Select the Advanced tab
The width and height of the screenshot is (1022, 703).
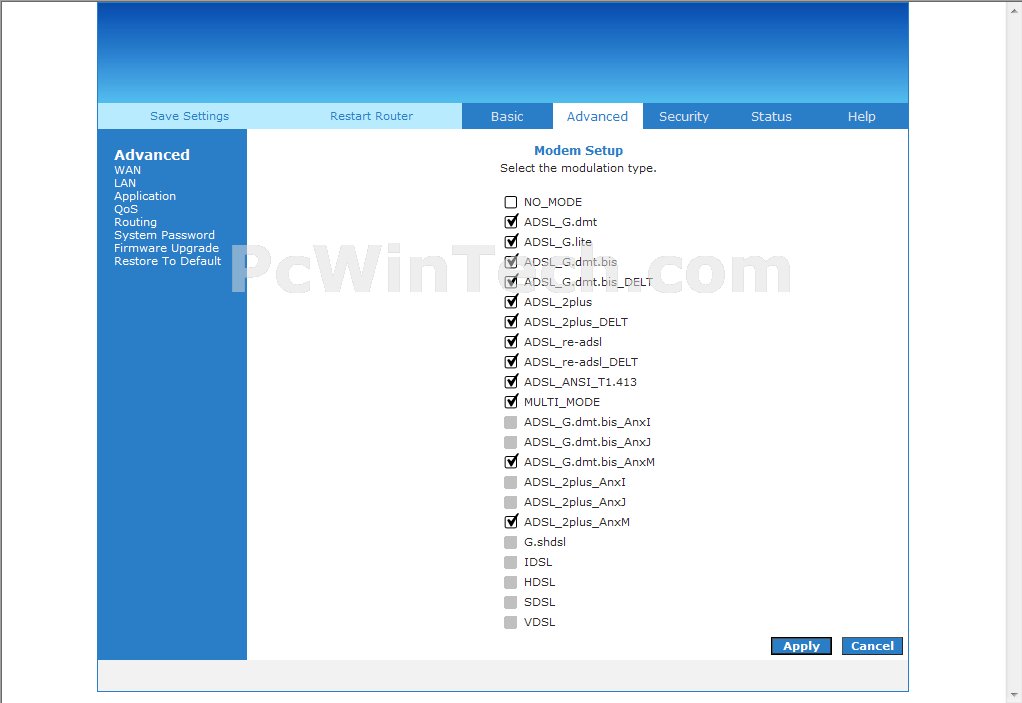597,116
